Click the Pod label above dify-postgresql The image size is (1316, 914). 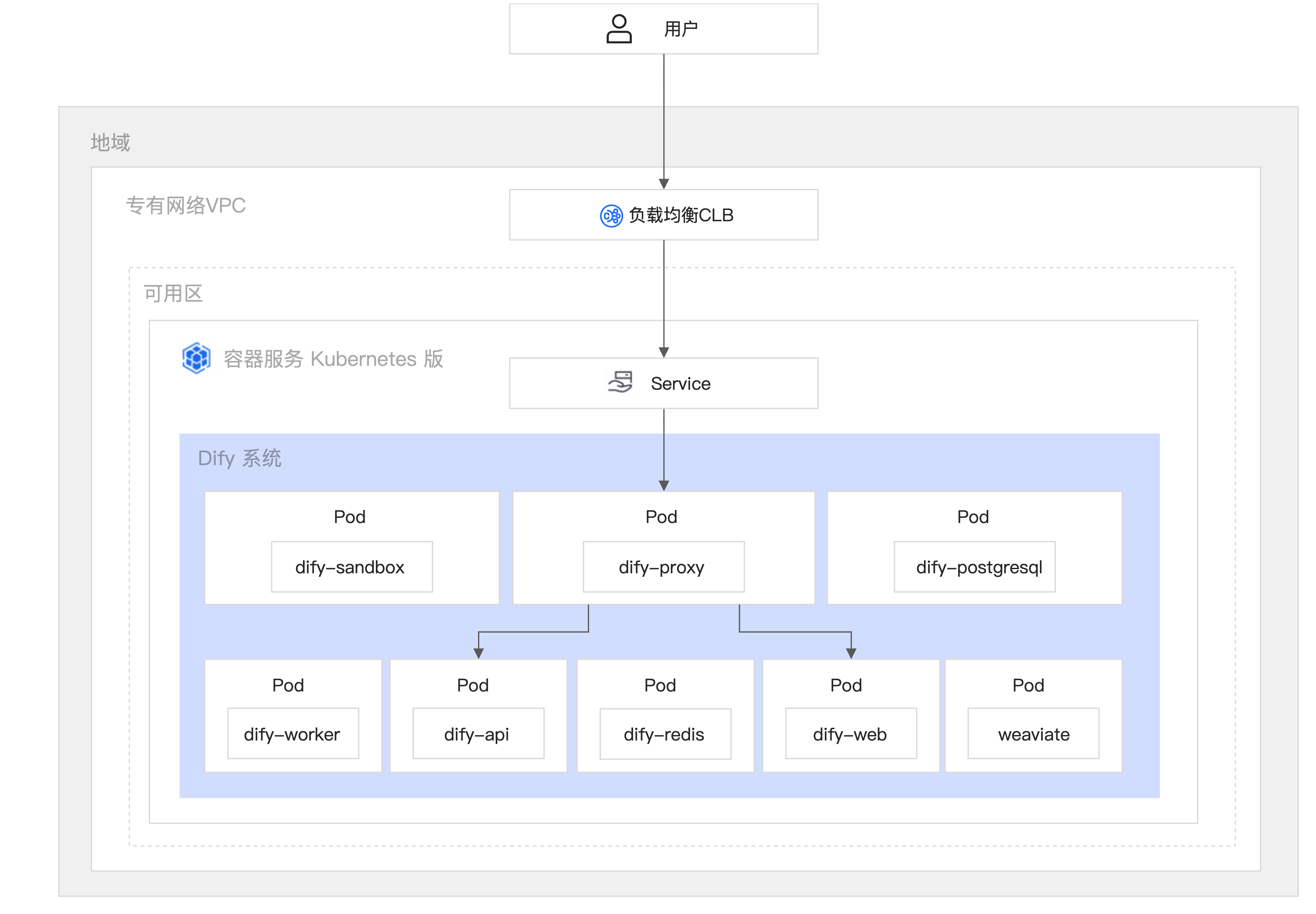(973, 517)
